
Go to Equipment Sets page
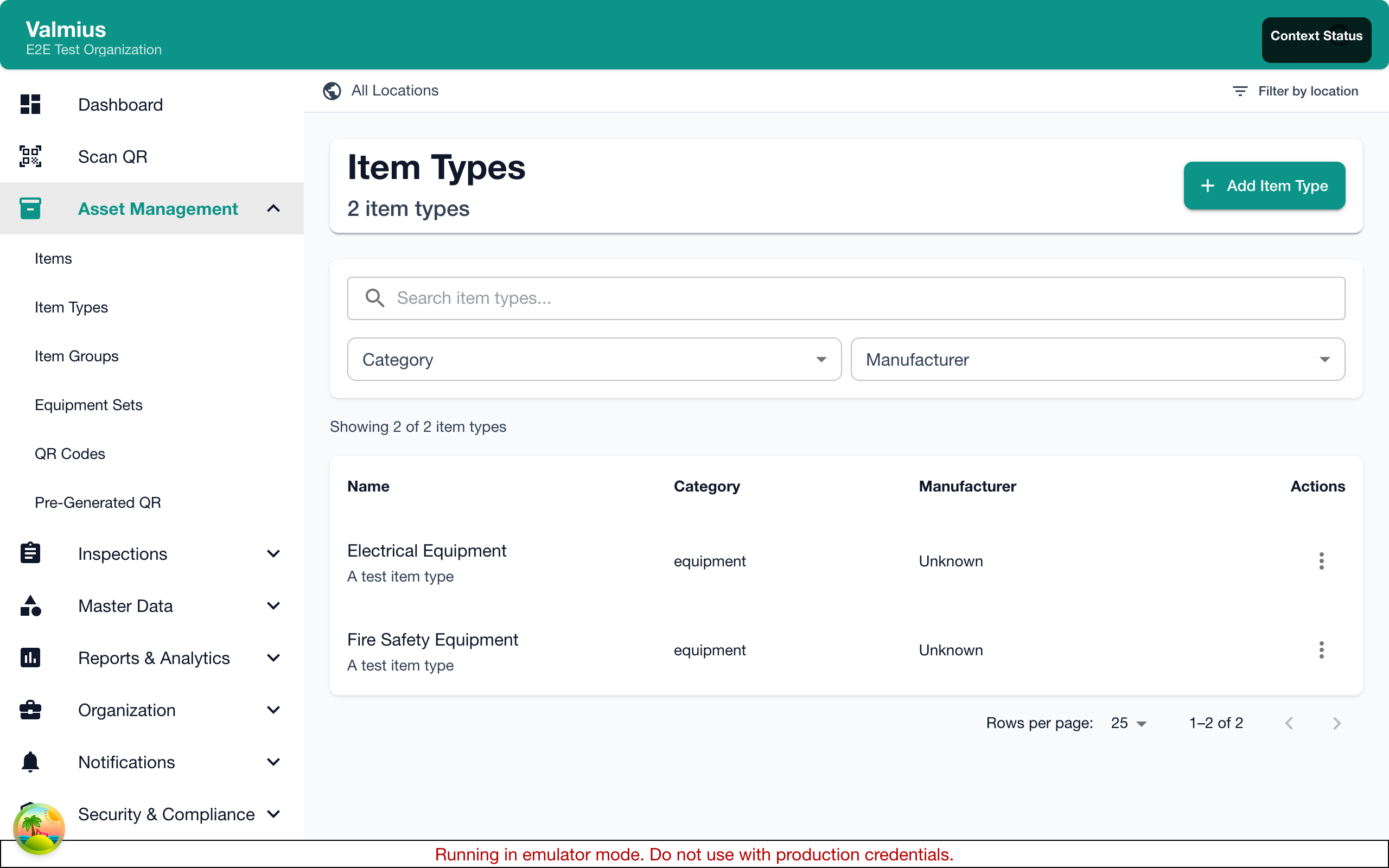click(88, 405)
